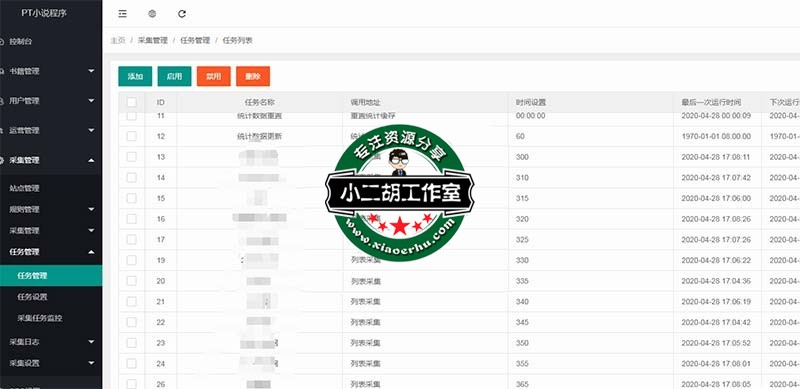Screen dimensions: 800x389
Task: Open the 任务设置 menu item
Action: pyautogui.click(x=32, y=297)
